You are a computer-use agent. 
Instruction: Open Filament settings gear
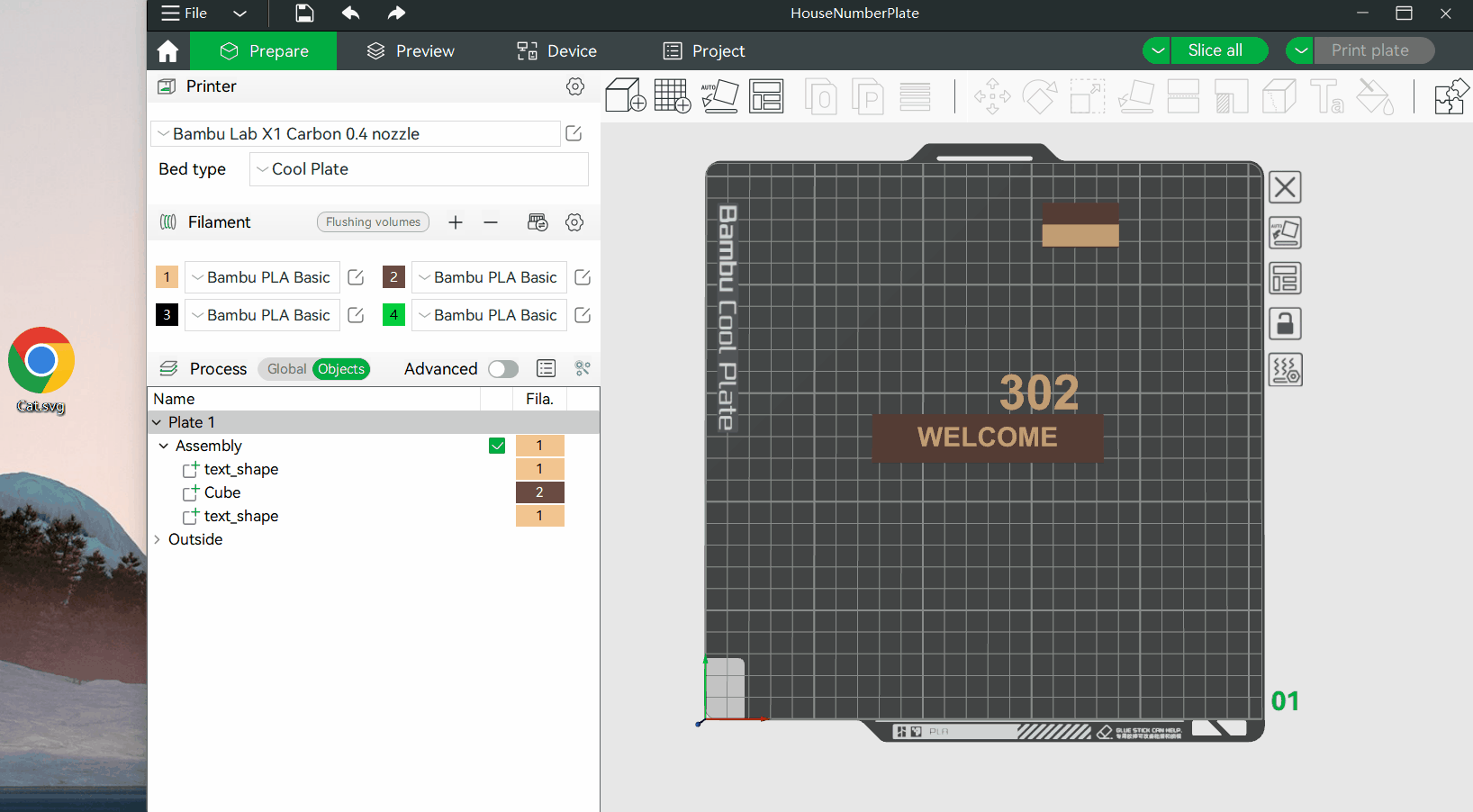pyautogui.click(x=574, y=222)
